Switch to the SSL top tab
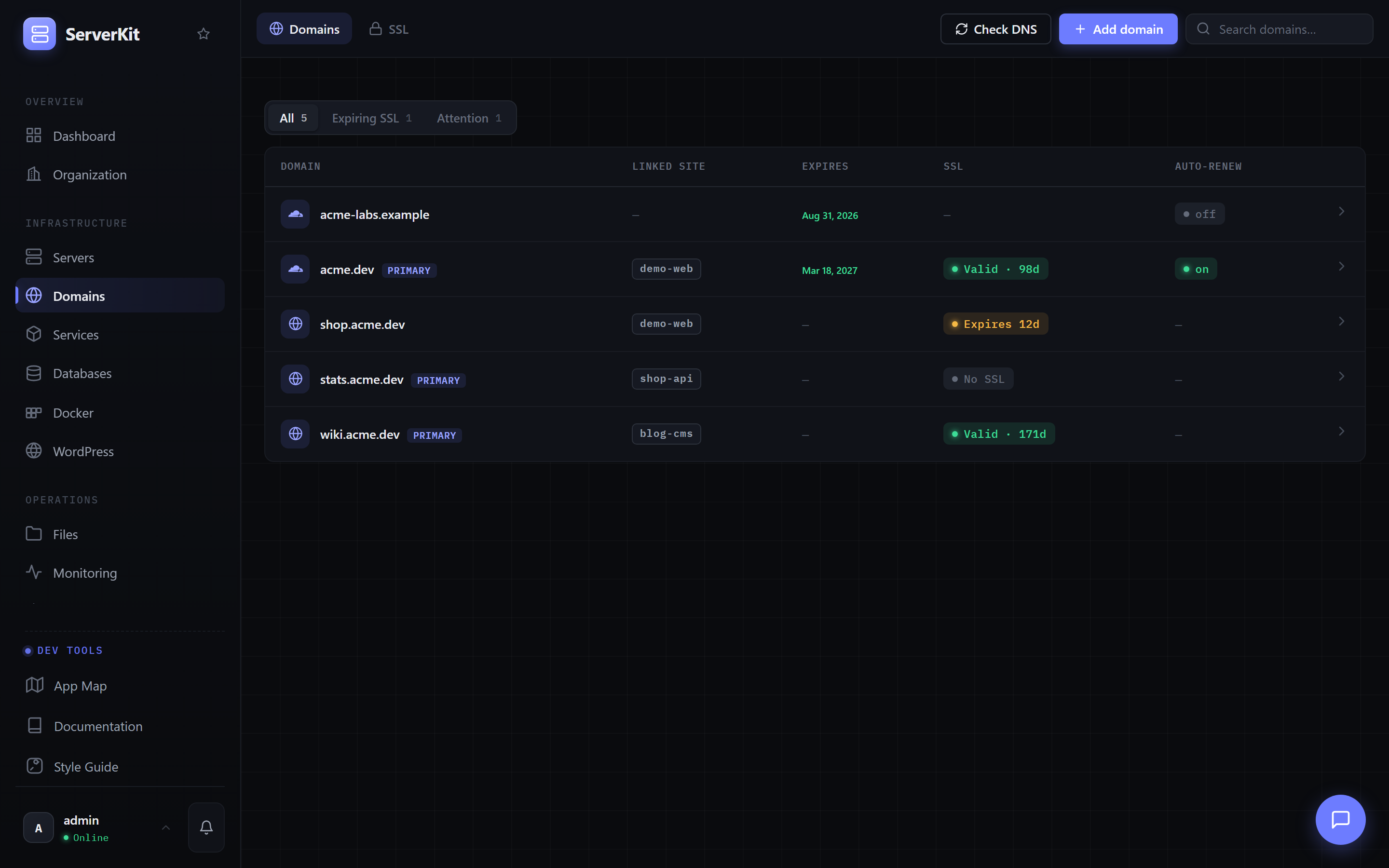The height and width of the screenshot is (868, 1389). 389,29
